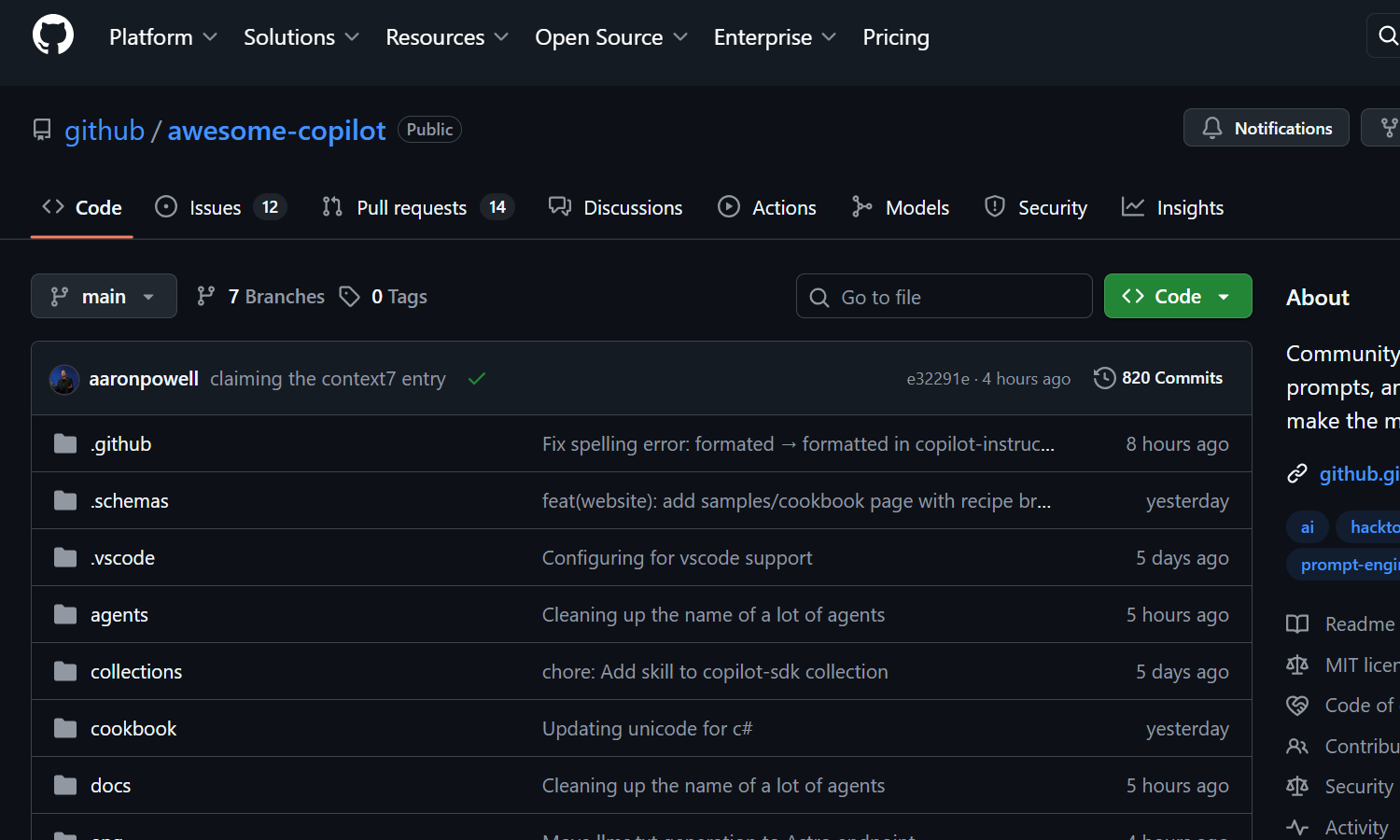The image size is (1400, 840).
Task: Expand the green Code dropdown button
Action: click(1177, 297)
